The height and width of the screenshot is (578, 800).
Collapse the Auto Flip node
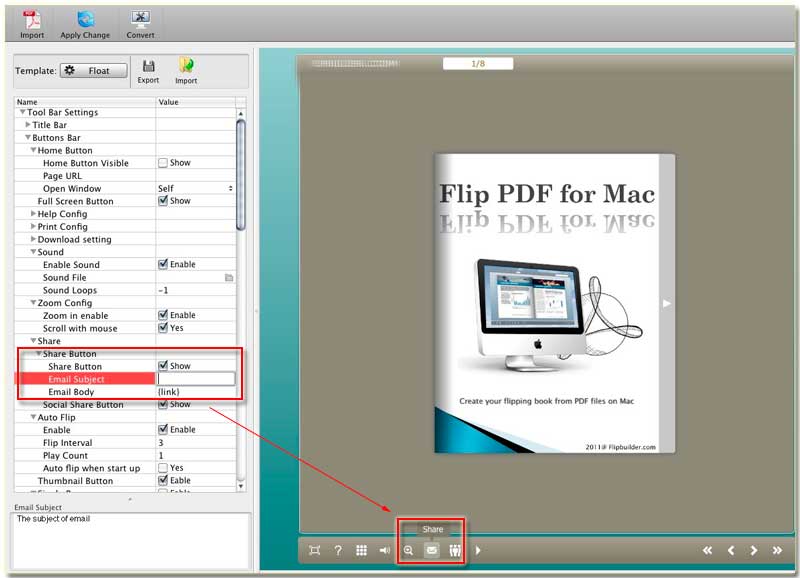33,417
